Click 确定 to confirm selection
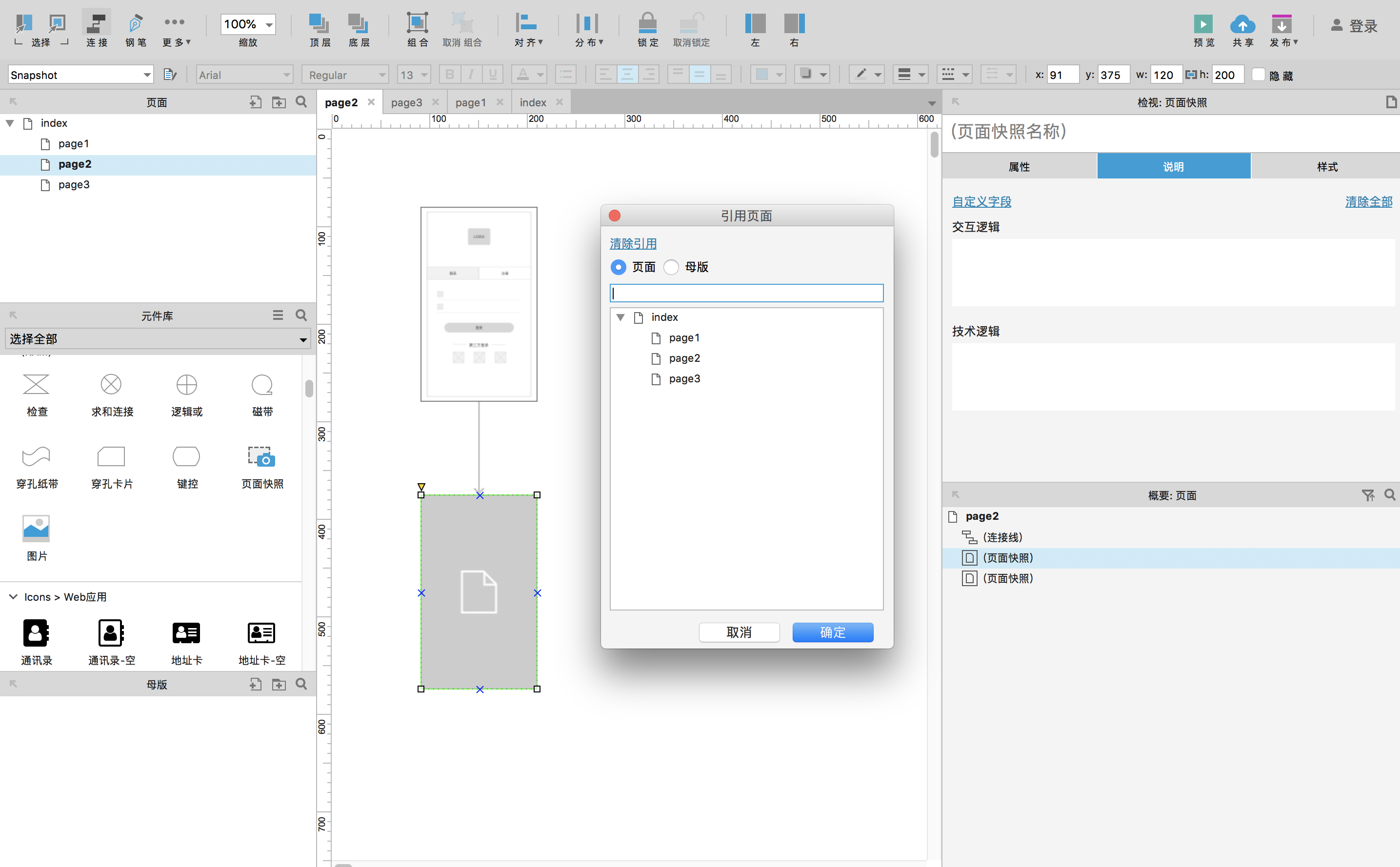Viewport: 1400px width, 867px height. (834, 631)
